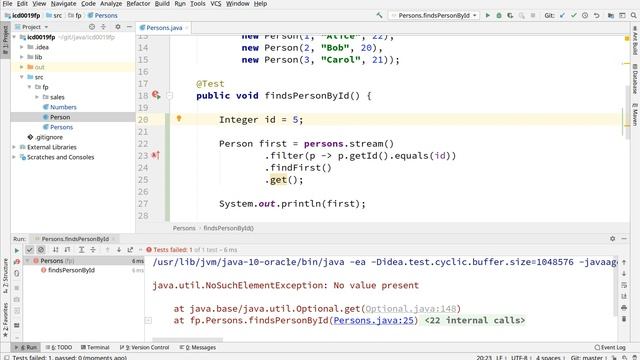Rerun failed tests icon in Run panel

(x=17, y=261)
